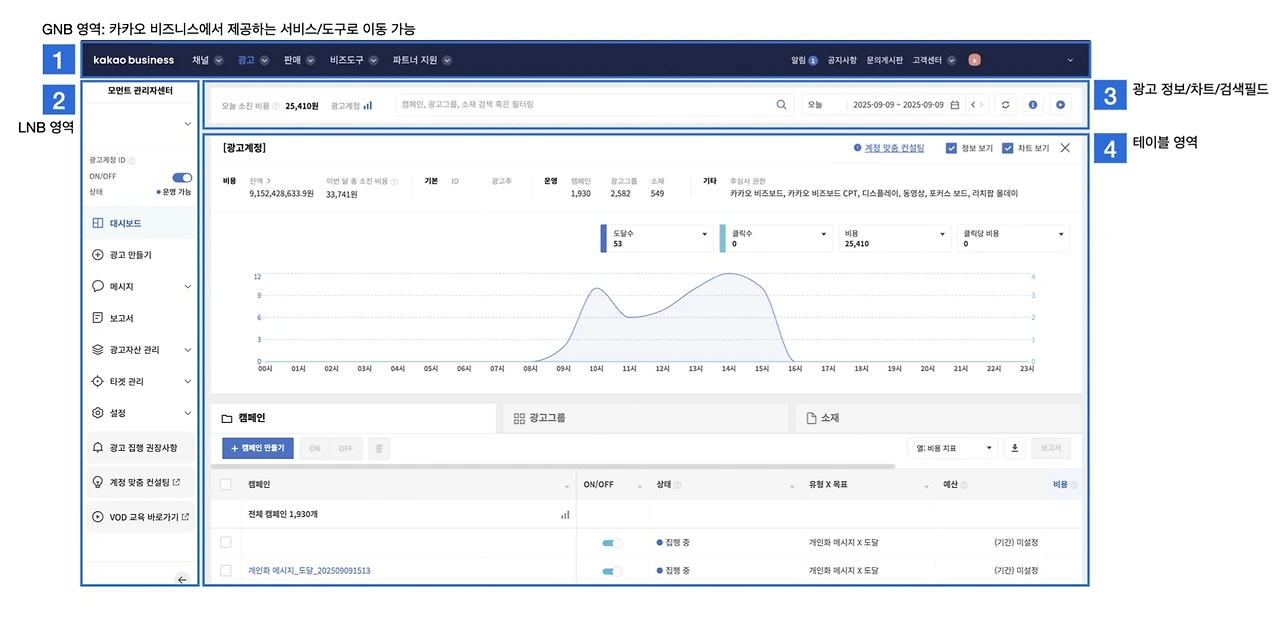The height and width of the screenshot is (620, 1280).
Task: Click the refresh icon in the search bar area
Action: 1005,104
